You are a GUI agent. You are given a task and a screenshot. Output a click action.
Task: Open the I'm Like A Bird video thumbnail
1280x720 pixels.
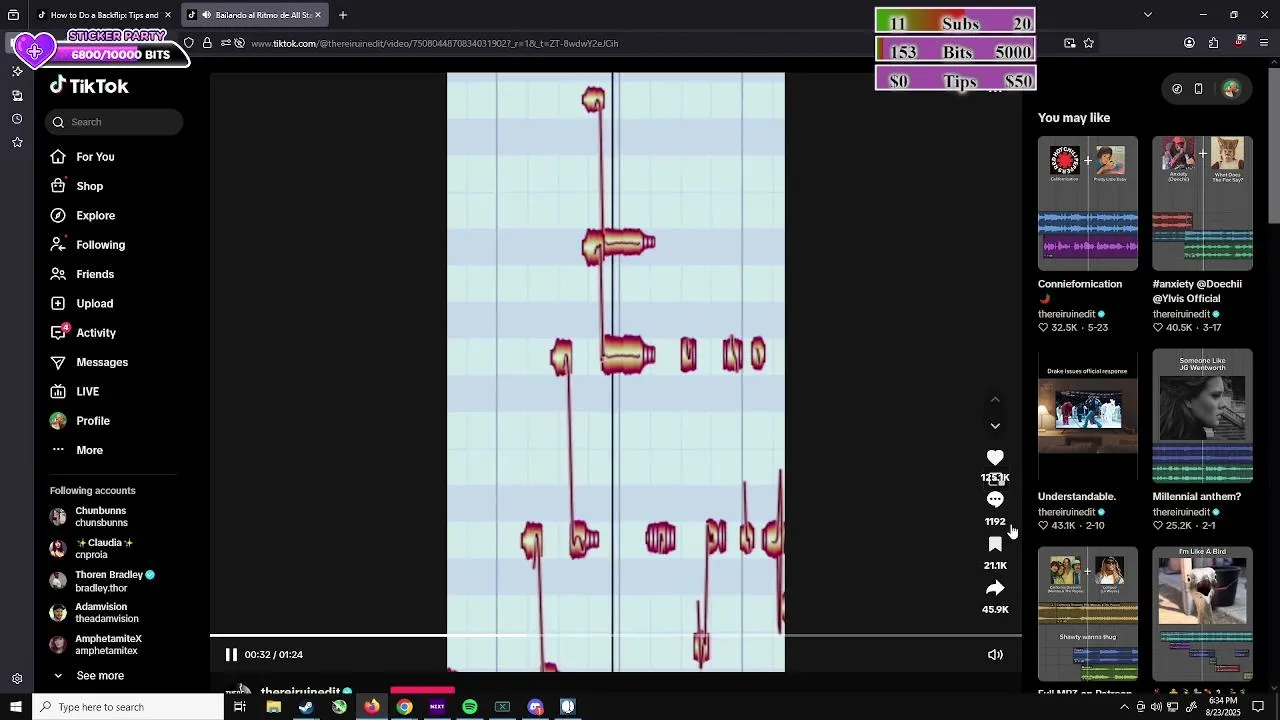1202,614
